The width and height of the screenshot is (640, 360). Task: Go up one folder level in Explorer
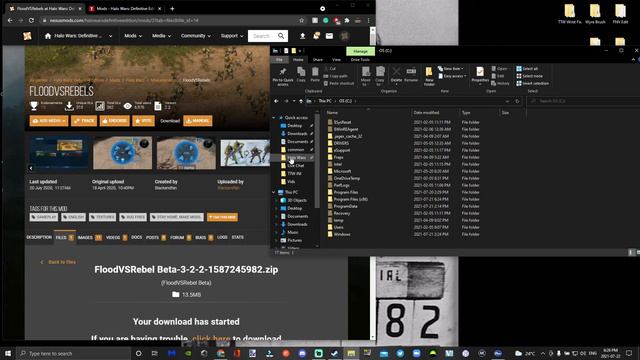pyautogui.click(x=301, y=101)
